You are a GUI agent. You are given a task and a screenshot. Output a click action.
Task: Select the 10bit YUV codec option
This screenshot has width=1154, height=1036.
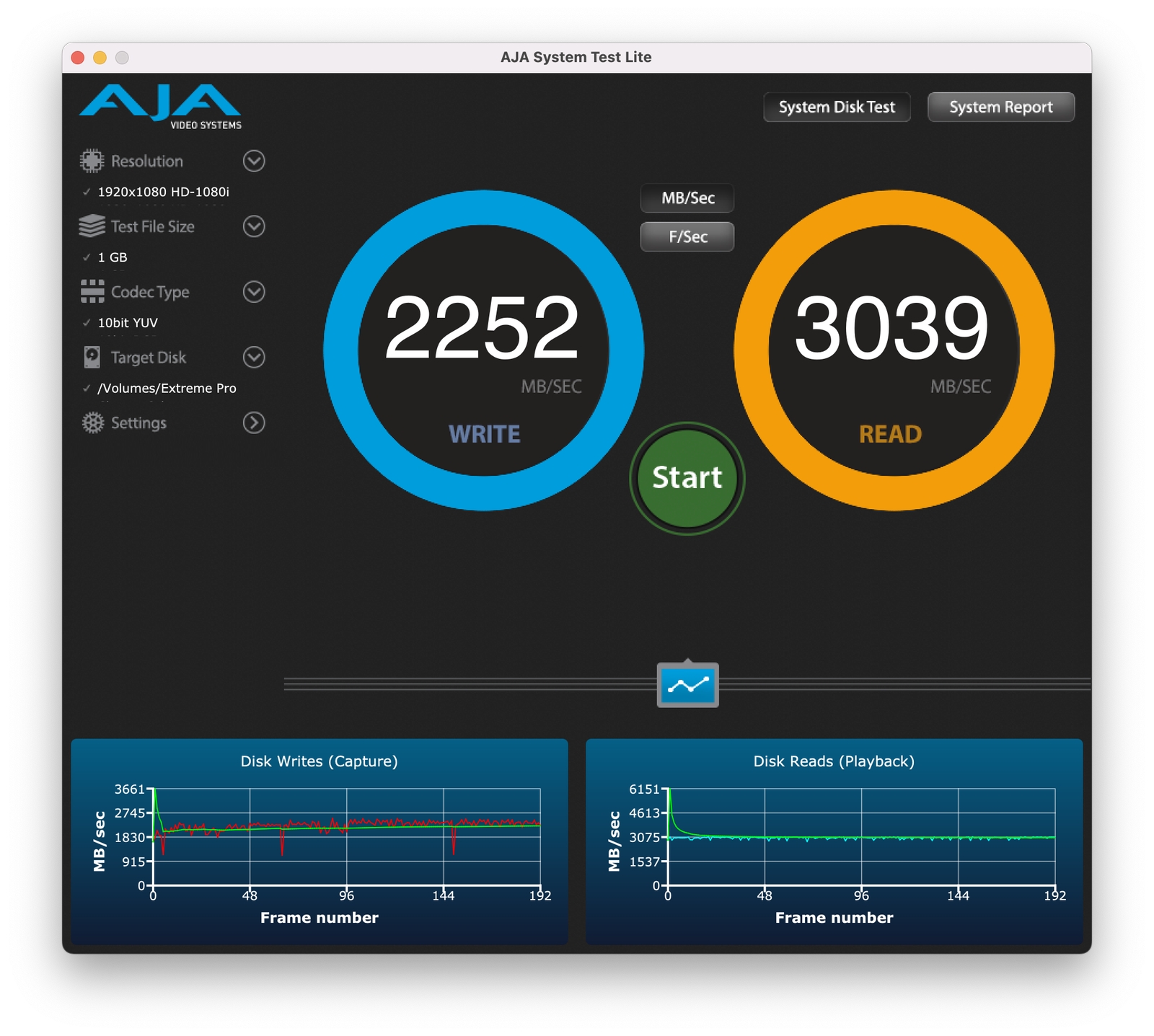click(x=128, y=323)
